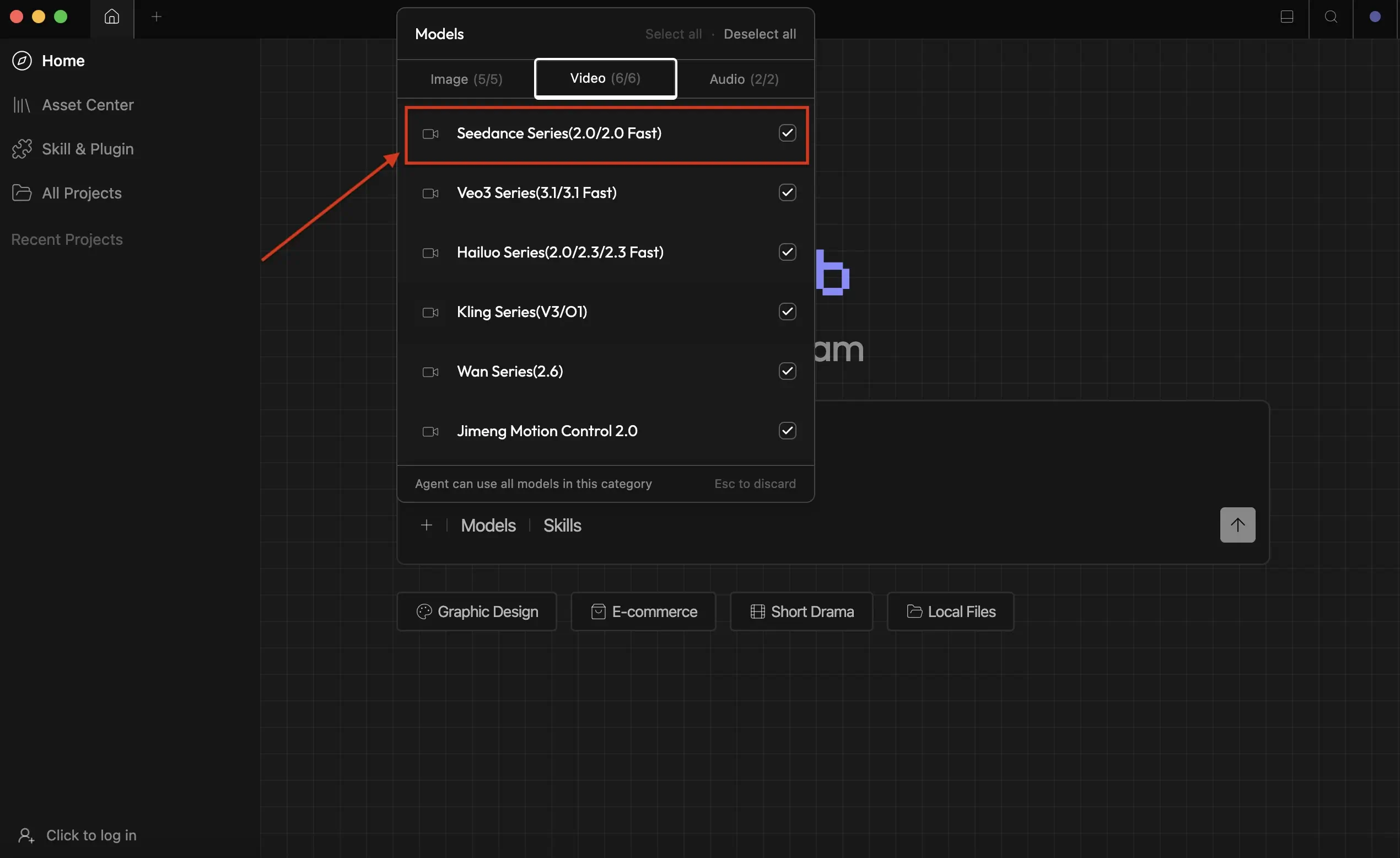Select the Video (6/6) tab
The height and width of the screenshot is (858, 1400).
coord(605,78)
